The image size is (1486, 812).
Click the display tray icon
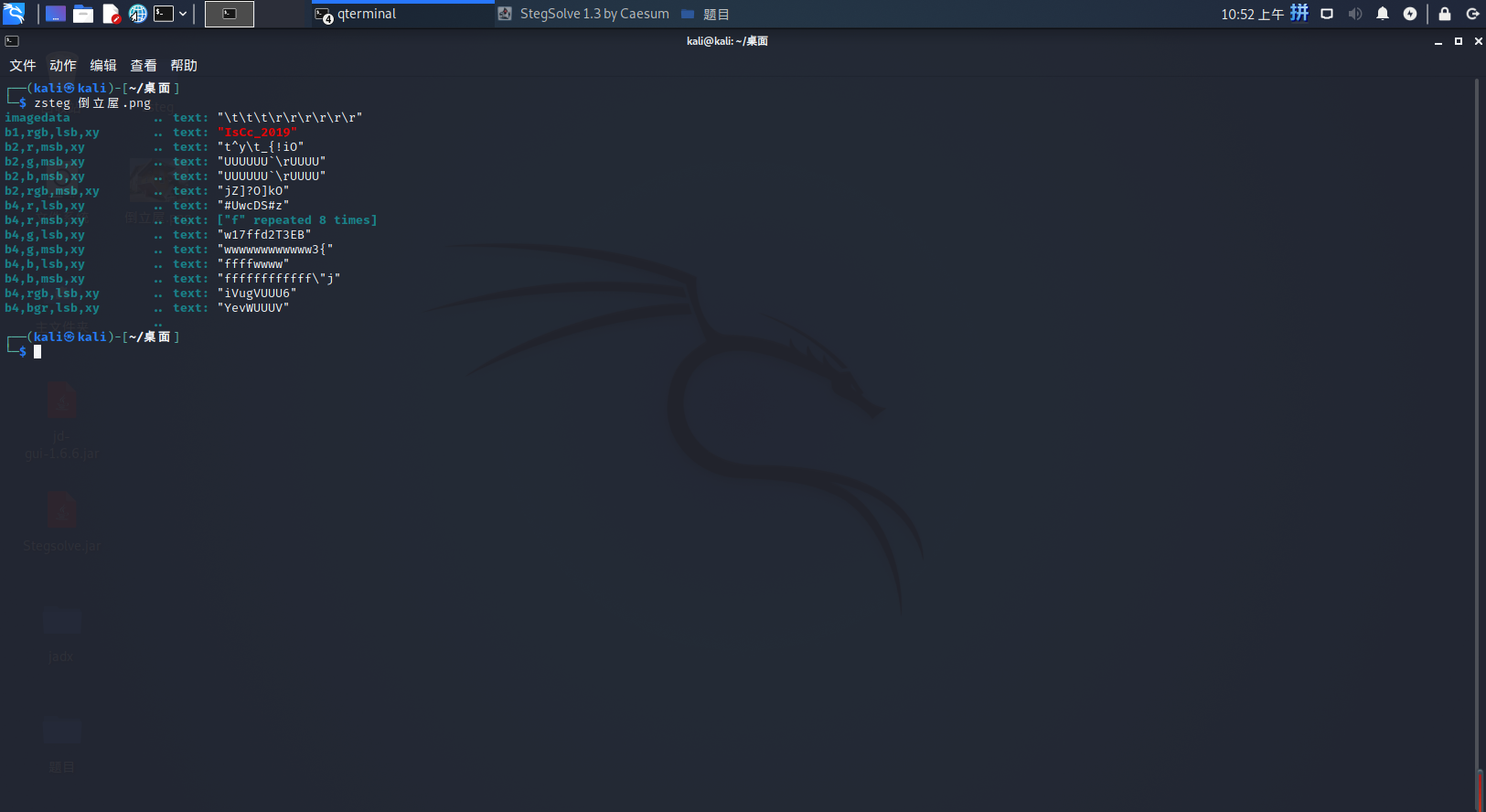point(1327,14)
